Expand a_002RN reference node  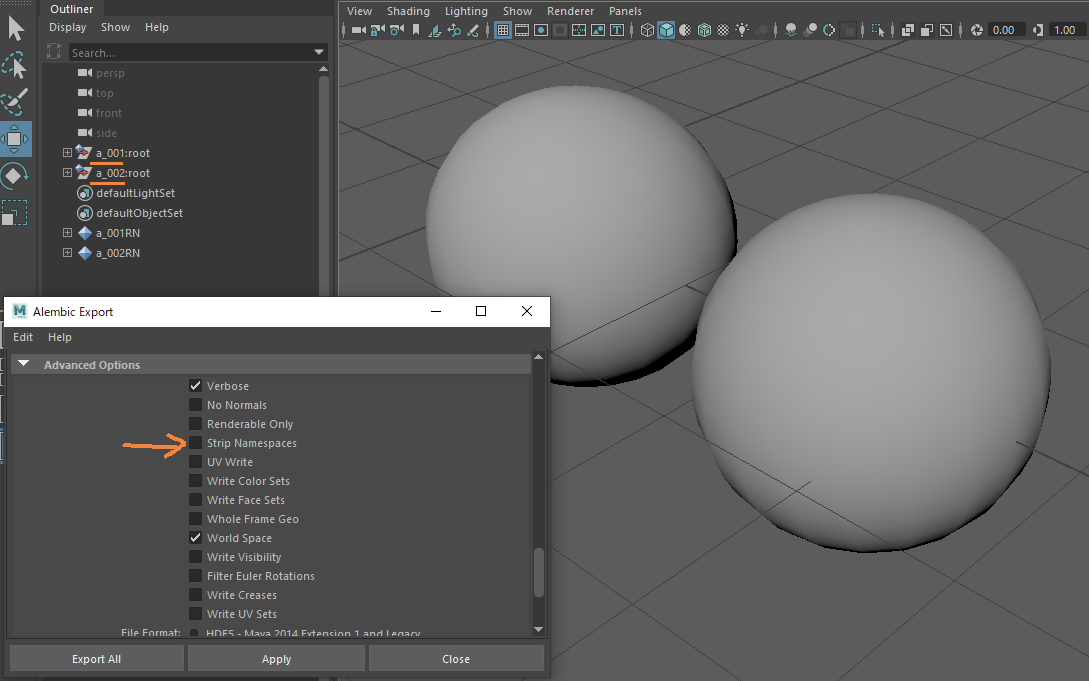pyautogui.click(x=67, y=253)
